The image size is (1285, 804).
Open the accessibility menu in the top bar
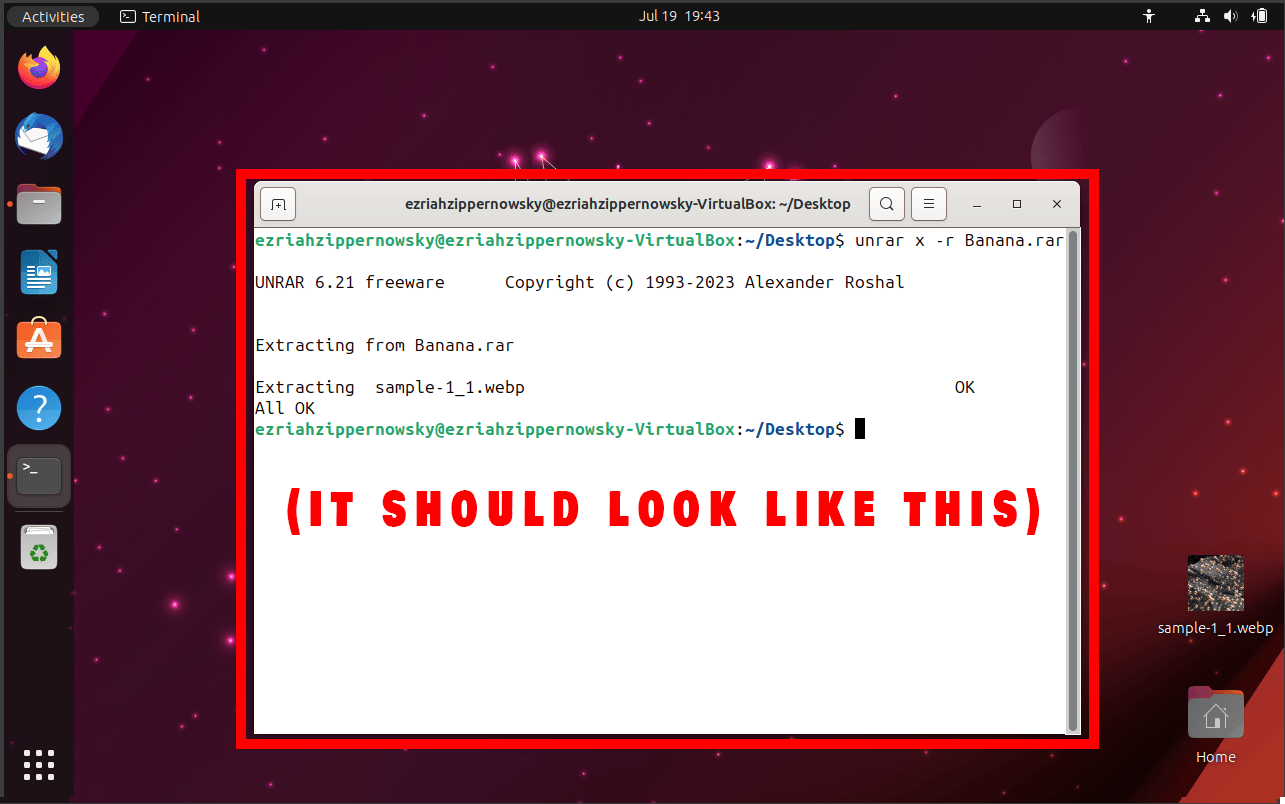coord(1148,15)
